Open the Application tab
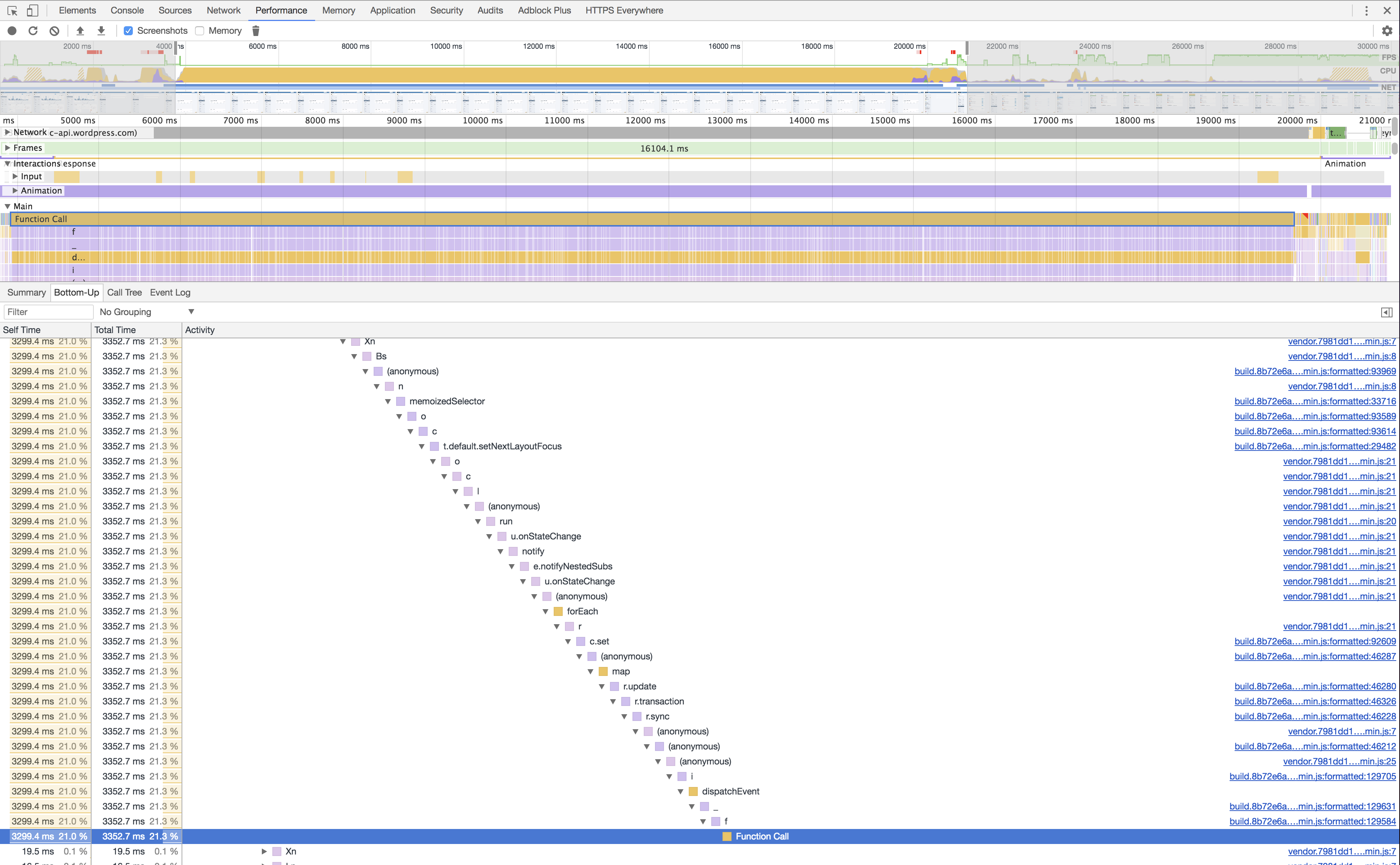 coord(392,10)
